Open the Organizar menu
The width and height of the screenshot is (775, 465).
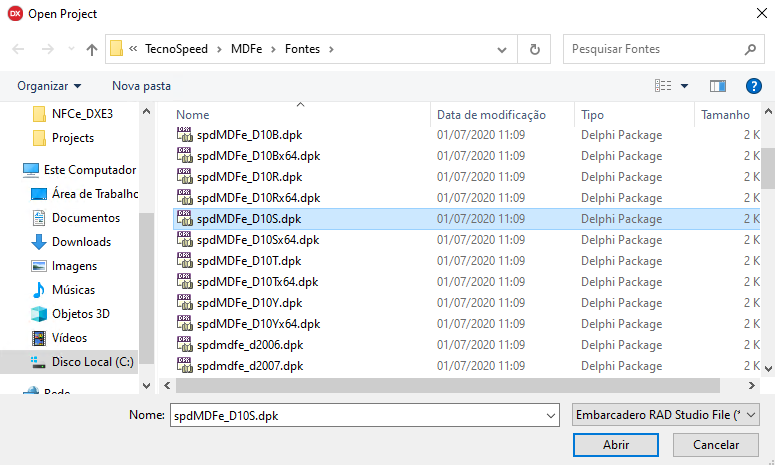[x=49, y=86]
